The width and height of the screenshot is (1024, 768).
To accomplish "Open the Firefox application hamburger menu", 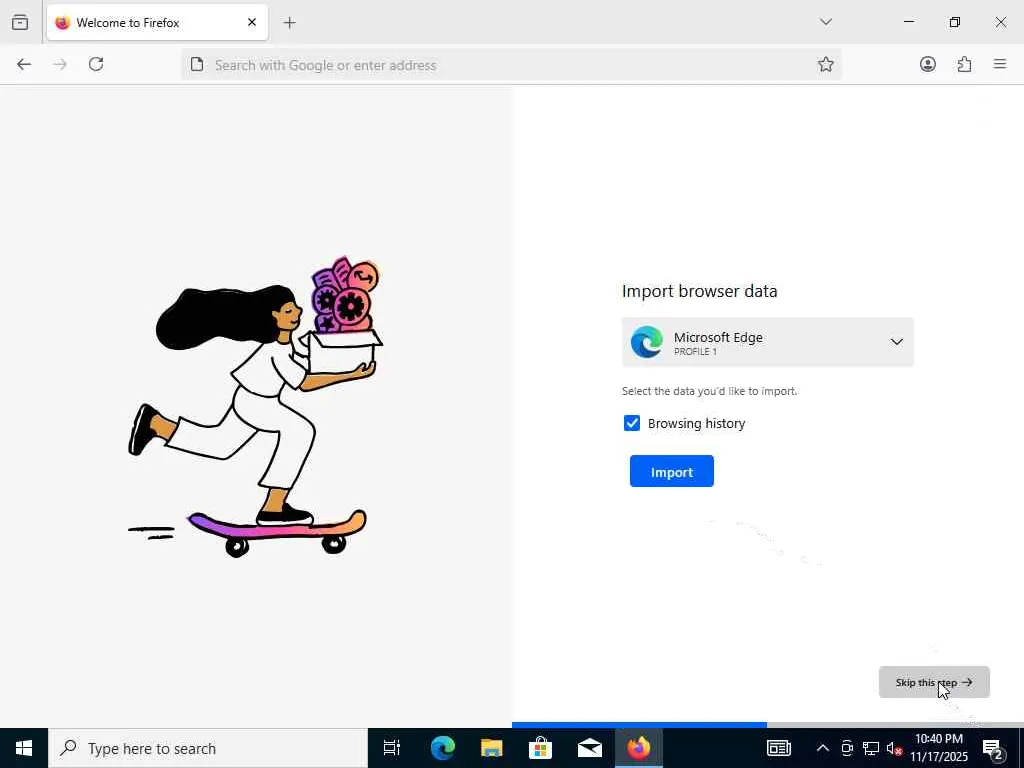I will (1000, 64).
